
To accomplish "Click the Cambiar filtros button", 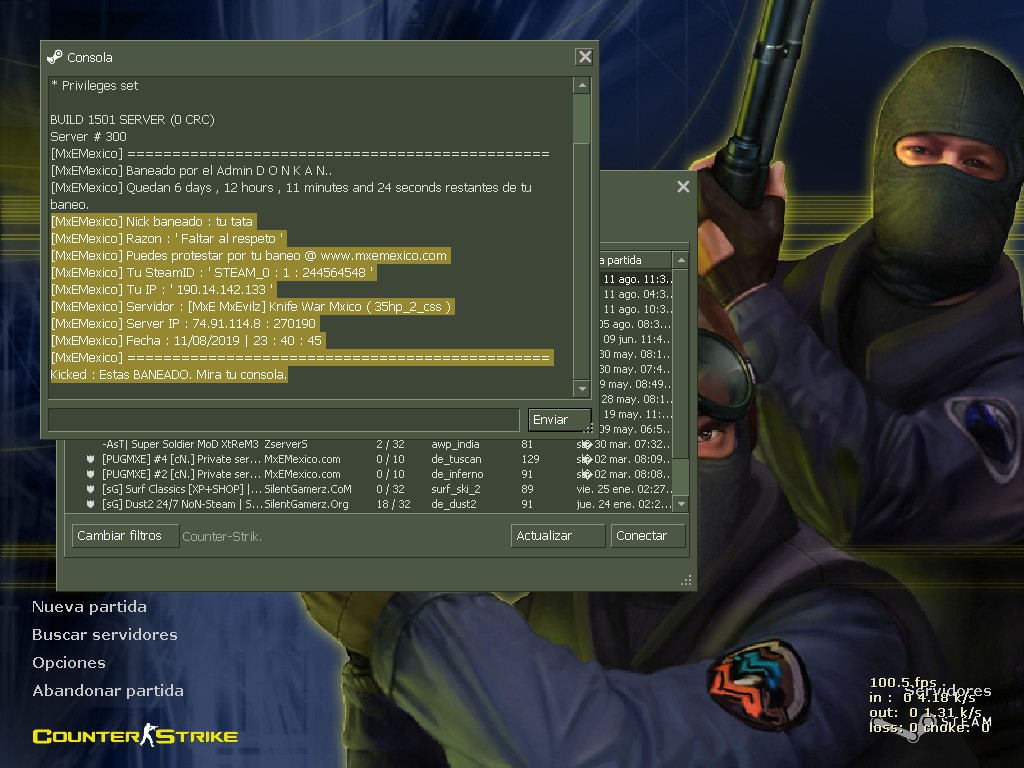I will click(125, 536).
